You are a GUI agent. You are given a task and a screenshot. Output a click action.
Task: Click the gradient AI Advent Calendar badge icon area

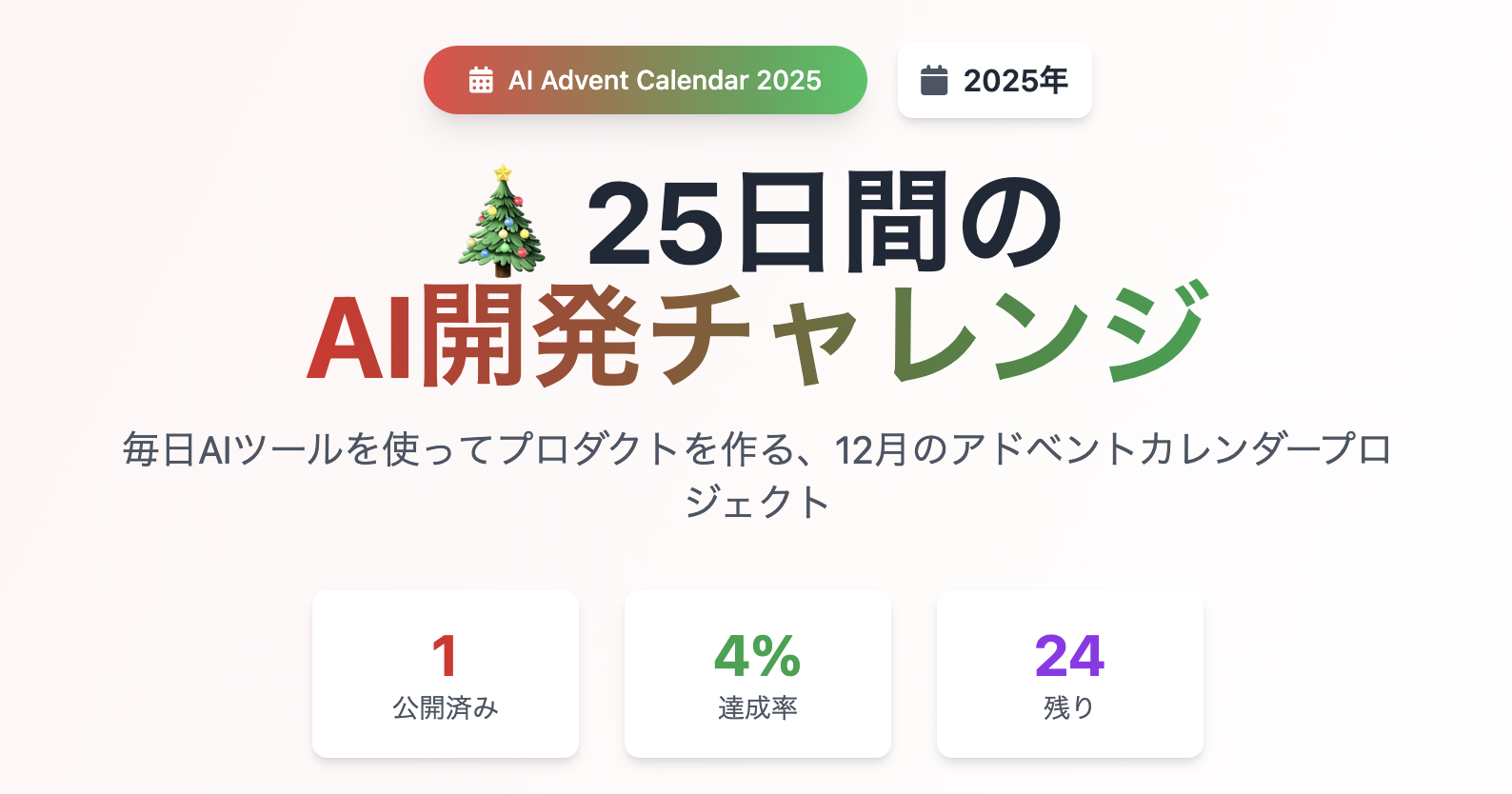point(482,81)
